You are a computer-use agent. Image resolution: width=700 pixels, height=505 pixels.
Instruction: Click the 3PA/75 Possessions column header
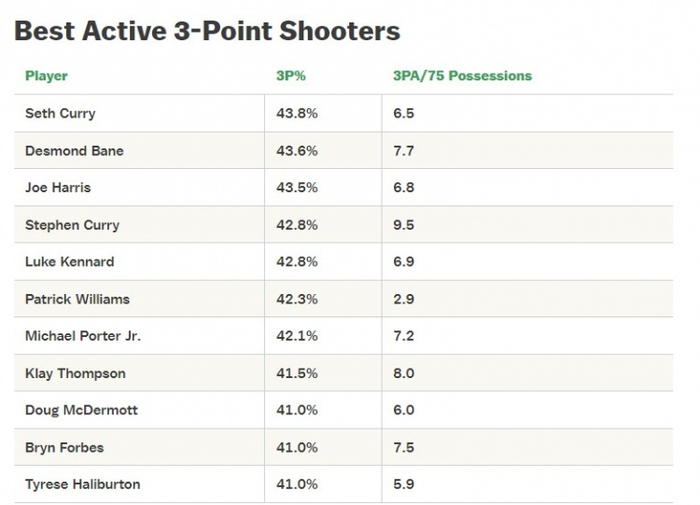click(462, 76)
